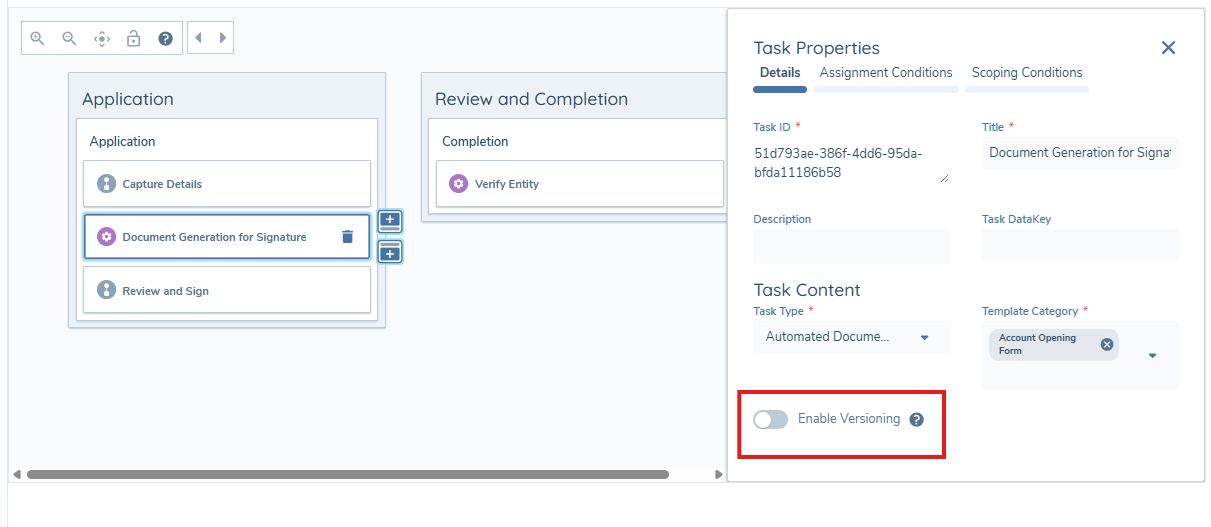Click the horizontal canvas scrollbar thumb
Image resolution: width=1211 pixels, height=527 pixels.
coord(348,474)
